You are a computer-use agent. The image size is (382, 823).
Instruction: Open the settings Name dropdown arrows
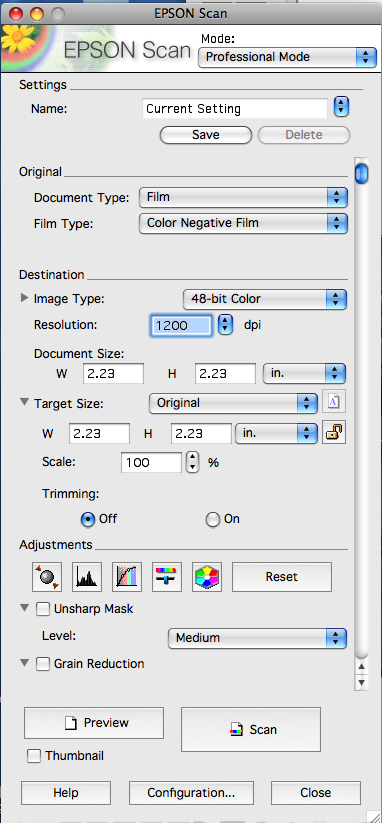coord(342,107)
